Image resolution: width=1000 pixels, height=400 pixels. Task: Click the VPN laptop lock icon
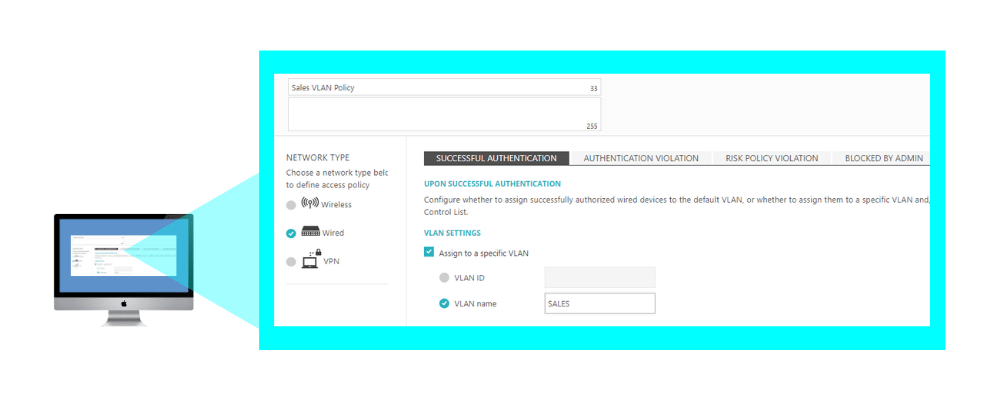311,258
